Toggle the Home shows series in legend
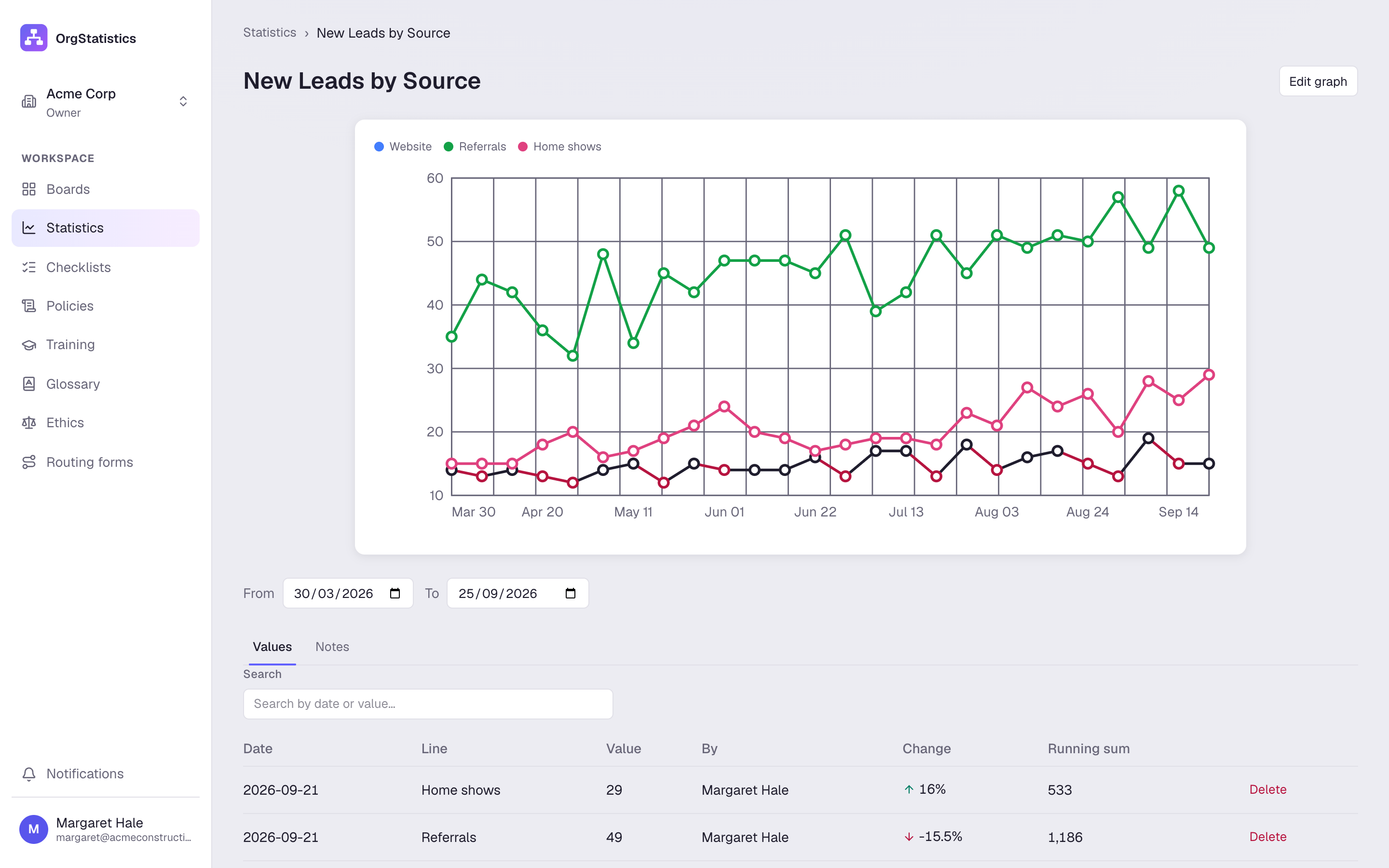 pyautogui.click(x=559, y=147)
